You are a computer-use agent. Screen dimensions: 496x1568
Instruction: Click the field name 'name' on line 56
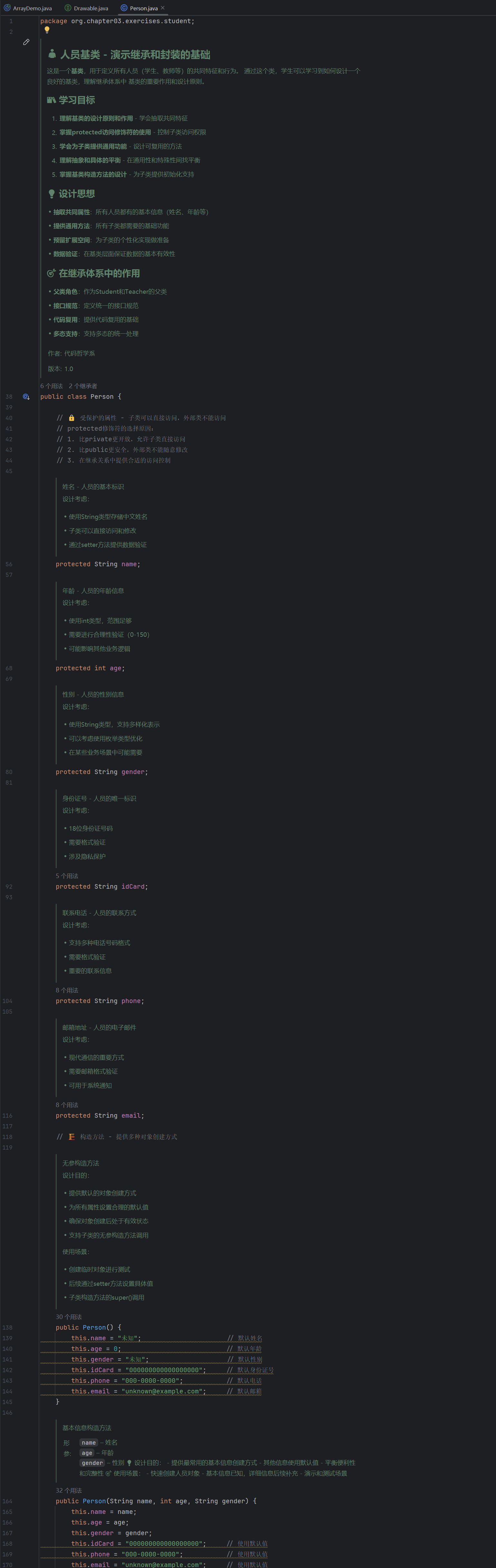pyautogui.click(x=129, y=564)
